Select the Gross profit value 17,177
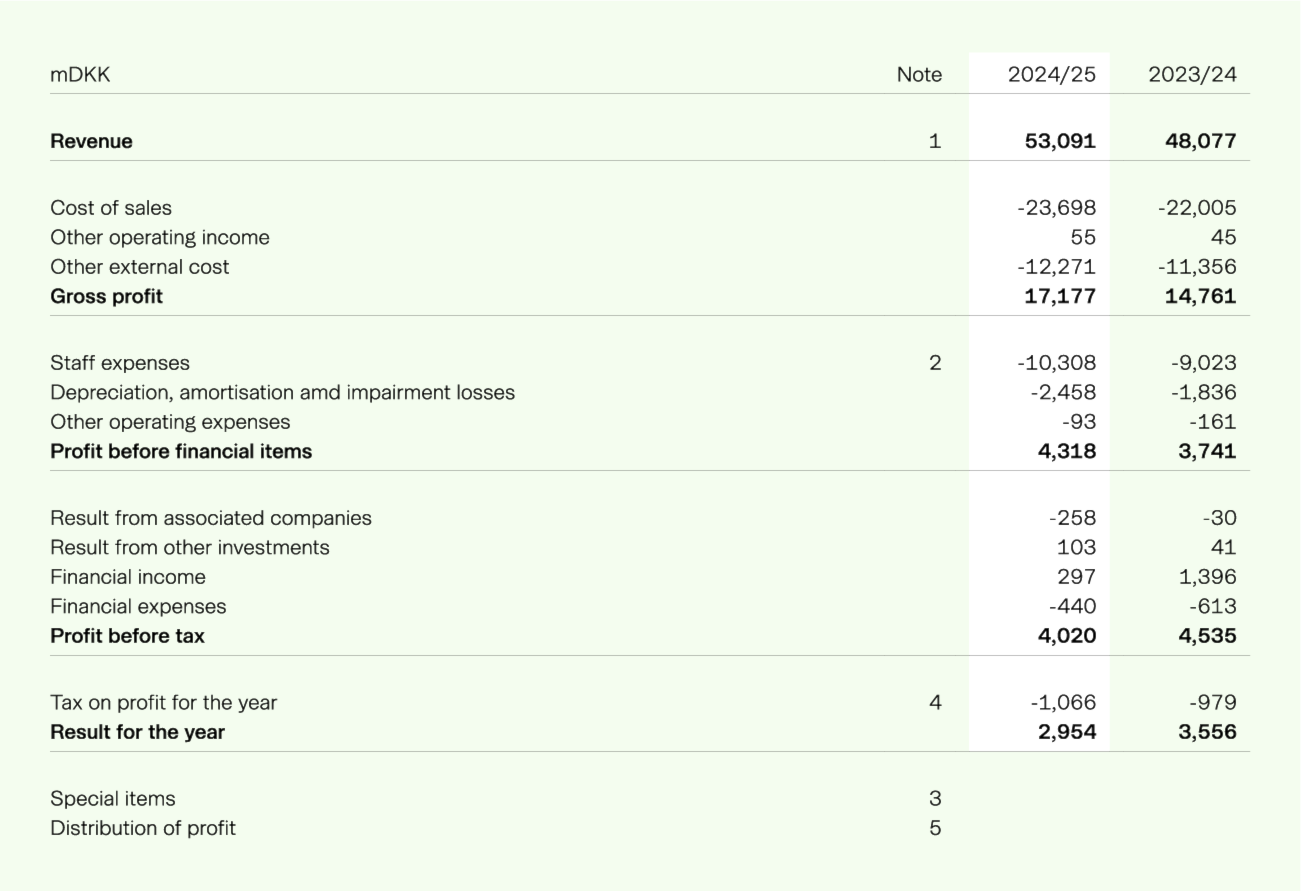1301x891 pixels. pyautogui.click(x=1060, y=296)
